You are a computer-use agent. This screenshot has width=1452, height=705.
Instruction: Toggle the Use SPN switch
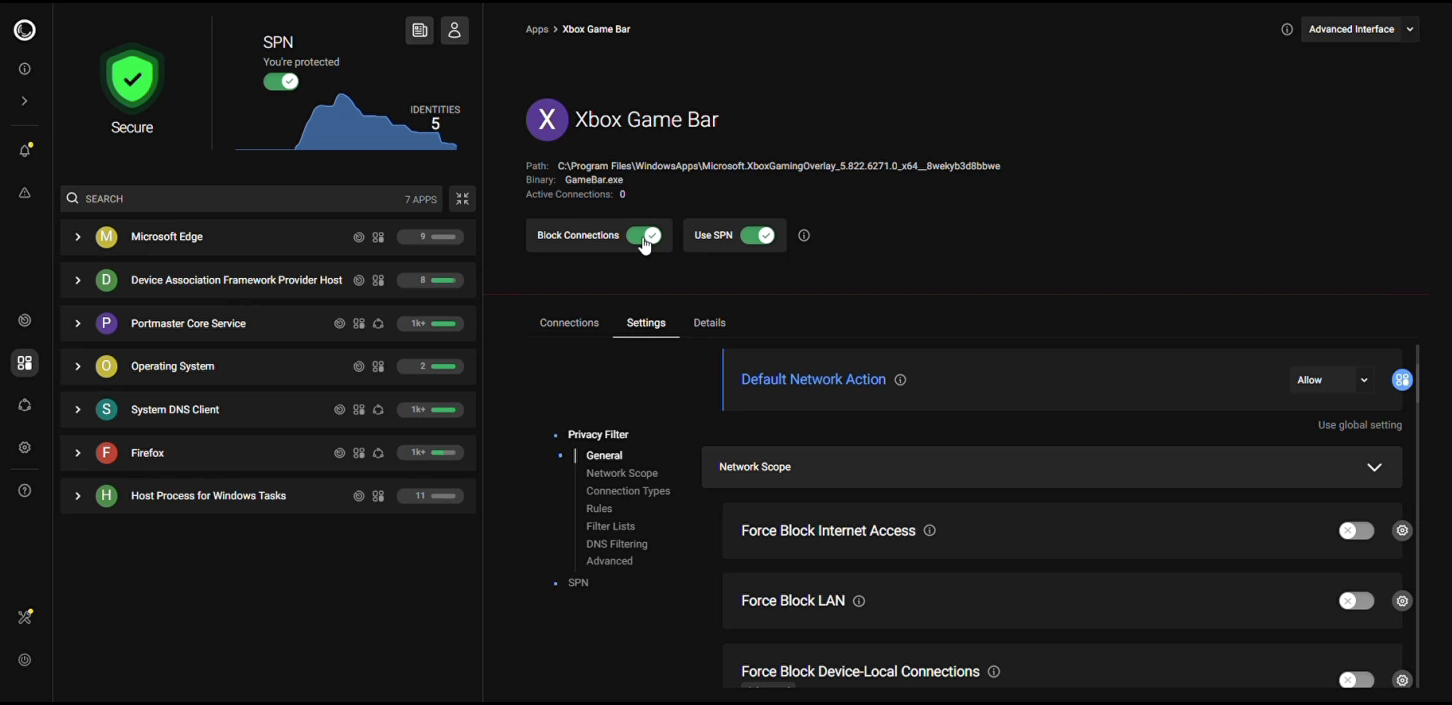click(x=758, y=236)
